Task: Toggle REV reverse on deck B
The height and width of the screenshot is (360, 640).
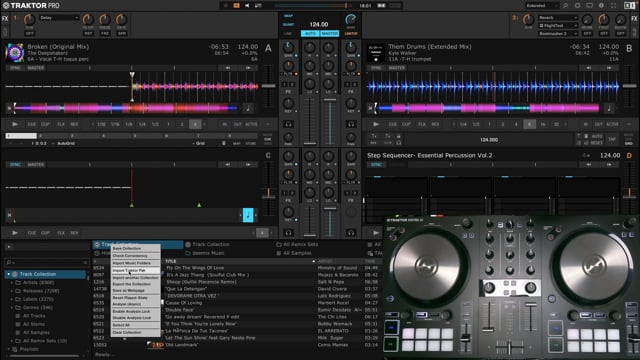Action: 435,124
